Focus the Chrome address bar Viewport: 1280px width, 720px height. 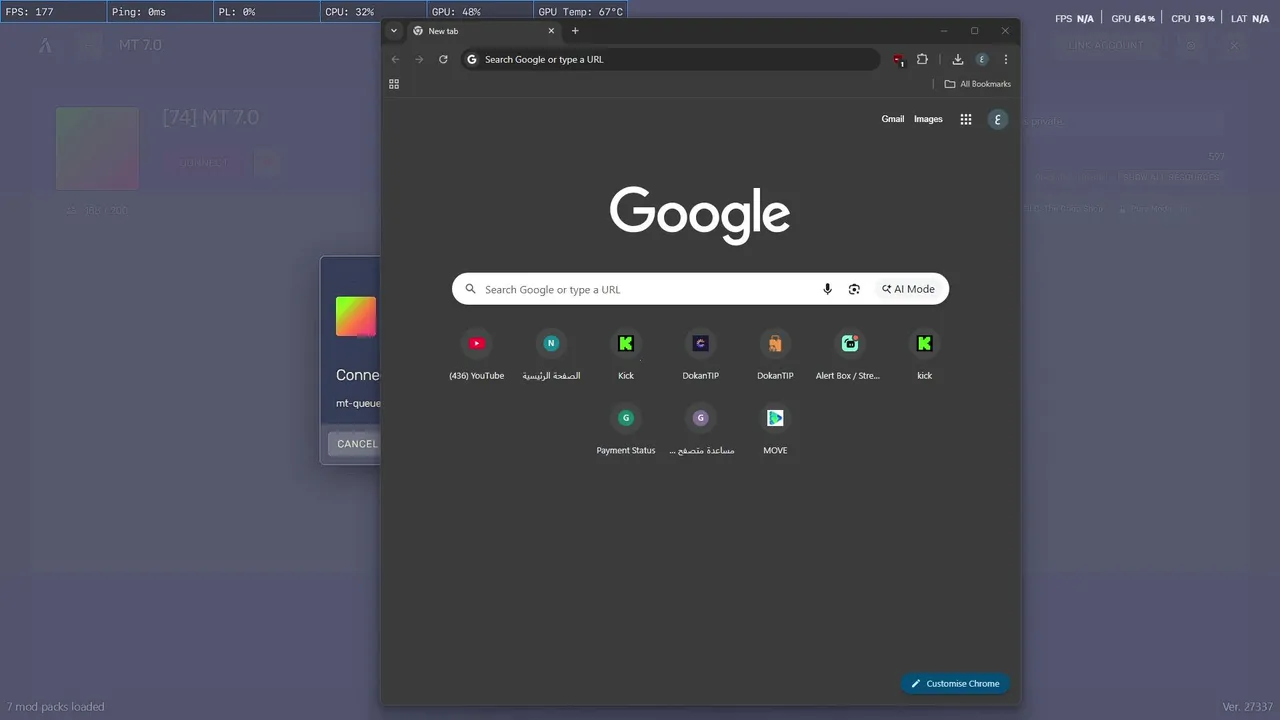(670, 59)
